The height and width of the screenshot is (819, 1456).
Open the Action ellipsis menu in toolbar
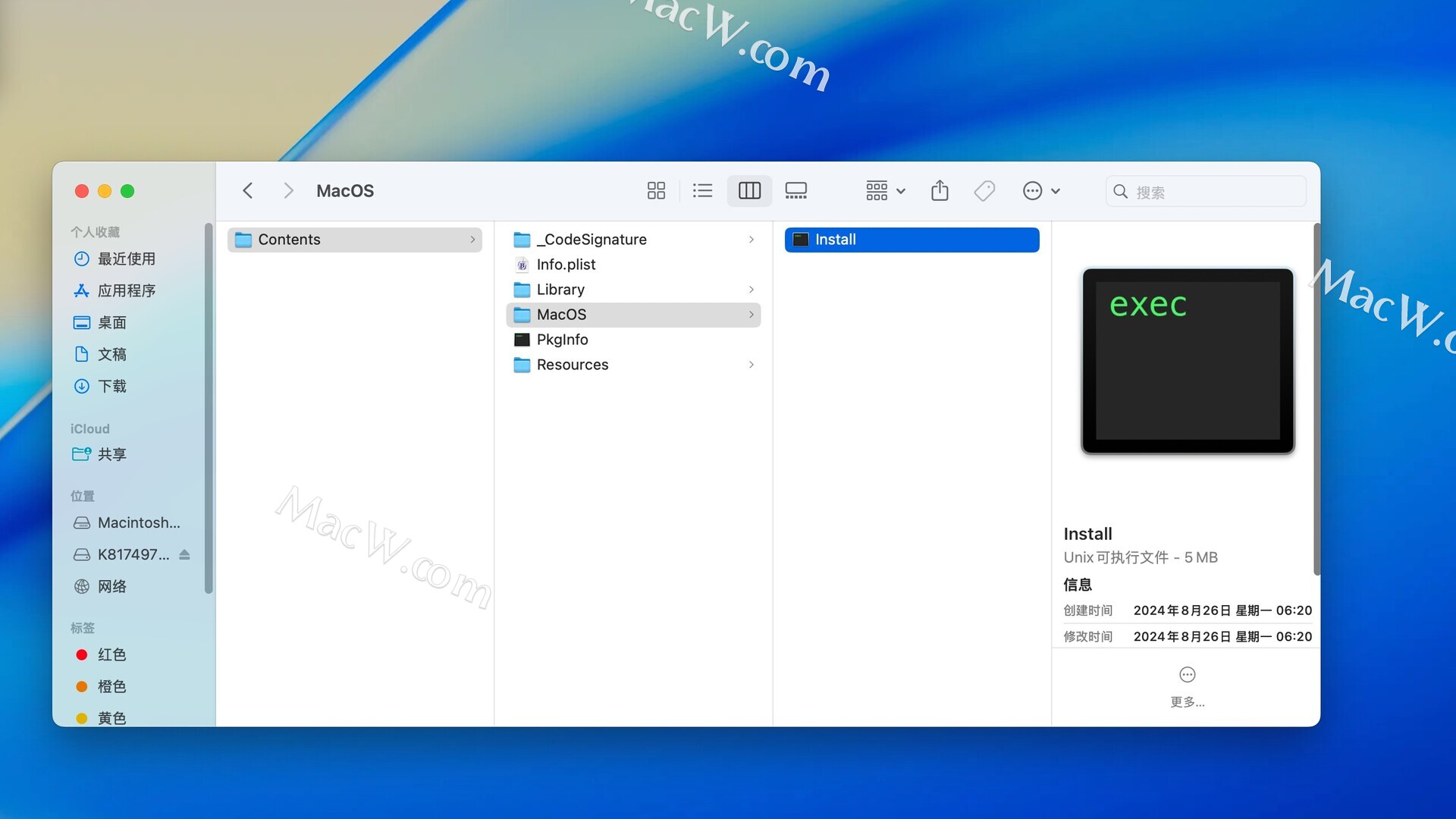(1041, 190)
